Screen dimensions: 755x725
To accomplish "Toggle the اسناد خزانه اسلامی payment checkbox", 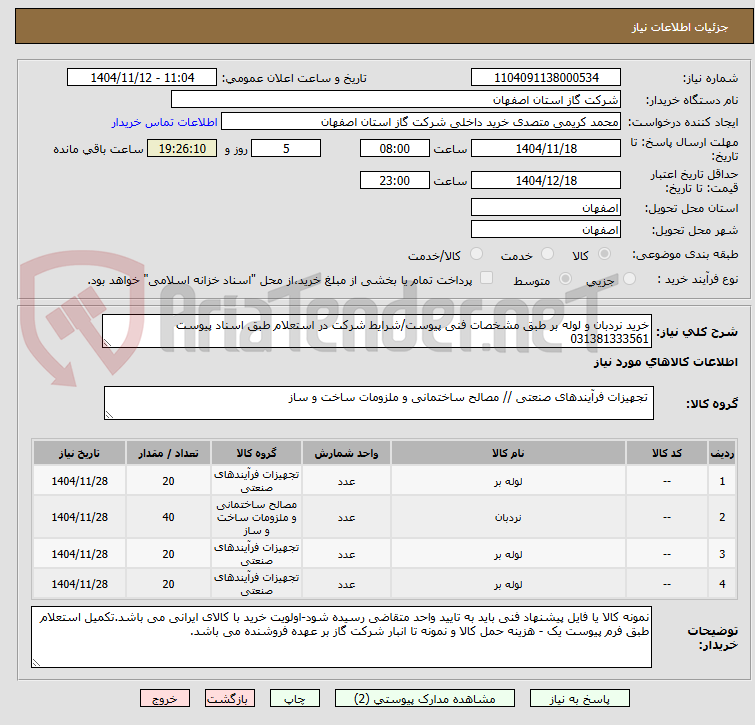I will click(487, 278).
